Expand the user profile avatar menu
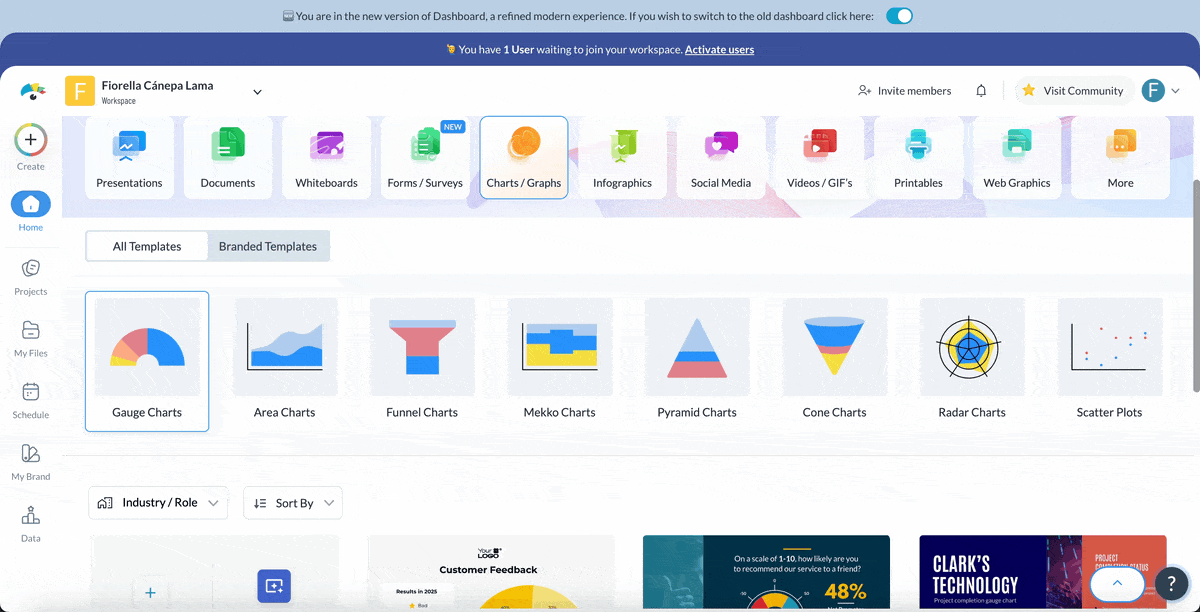Image resolution: width=1200 pixels, height=612 pixels. coord(1161,91)
